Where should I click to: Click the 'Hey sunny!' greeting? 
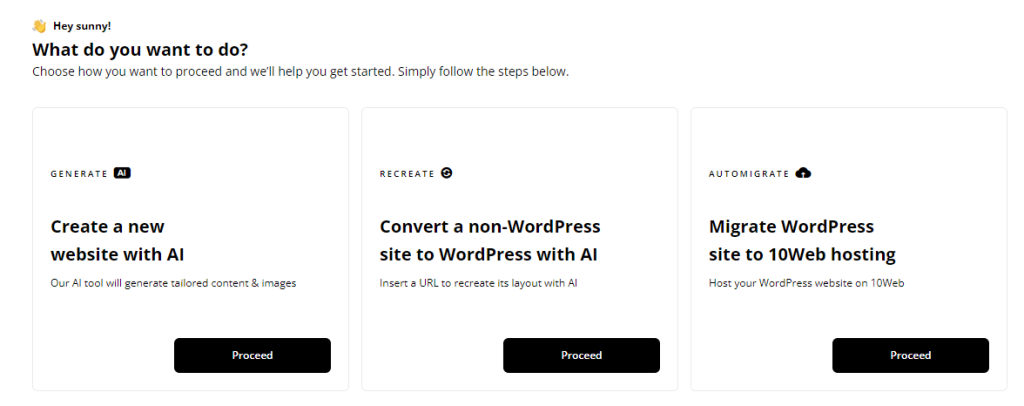tap(82, 26)
